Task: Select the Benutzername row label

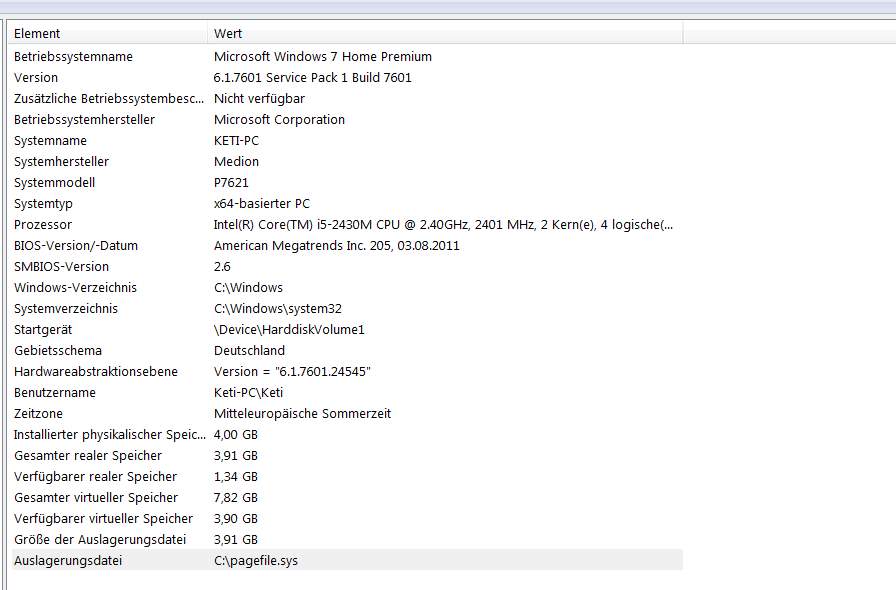Action: click(x=55, y=393)
